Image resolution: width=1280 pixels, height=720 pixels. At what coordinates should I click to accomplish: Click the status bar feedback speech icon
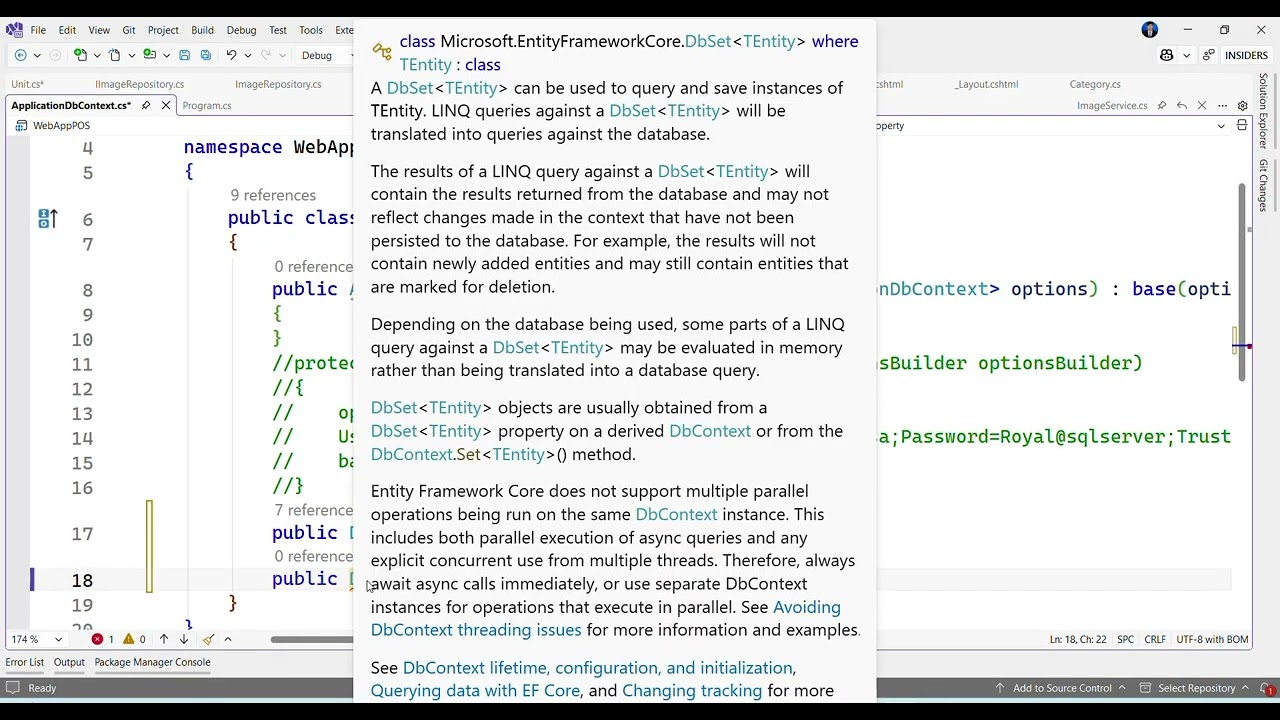(12, 688)
